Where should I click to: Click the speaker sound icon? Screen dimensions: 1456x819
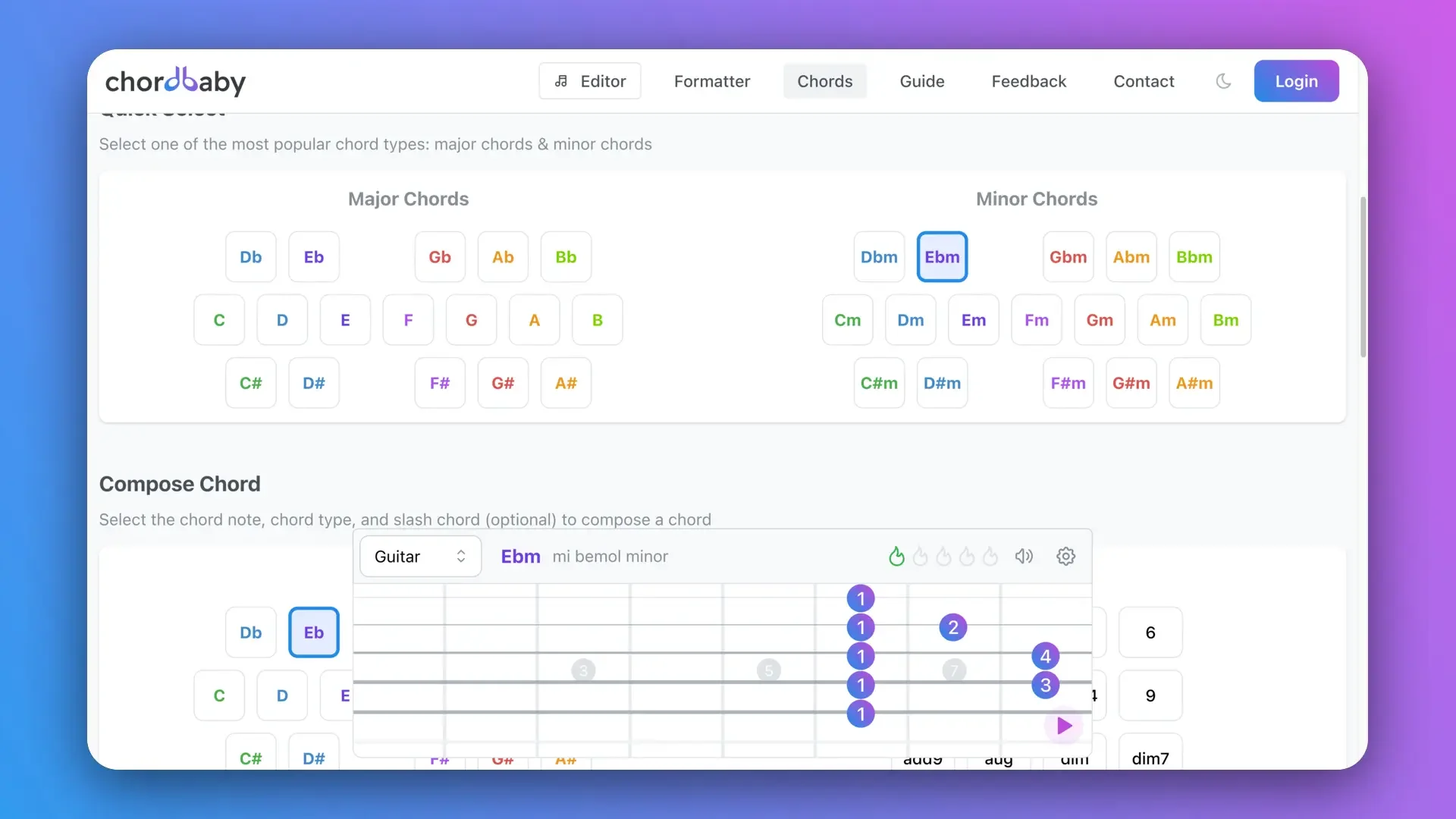point(1024,557)
